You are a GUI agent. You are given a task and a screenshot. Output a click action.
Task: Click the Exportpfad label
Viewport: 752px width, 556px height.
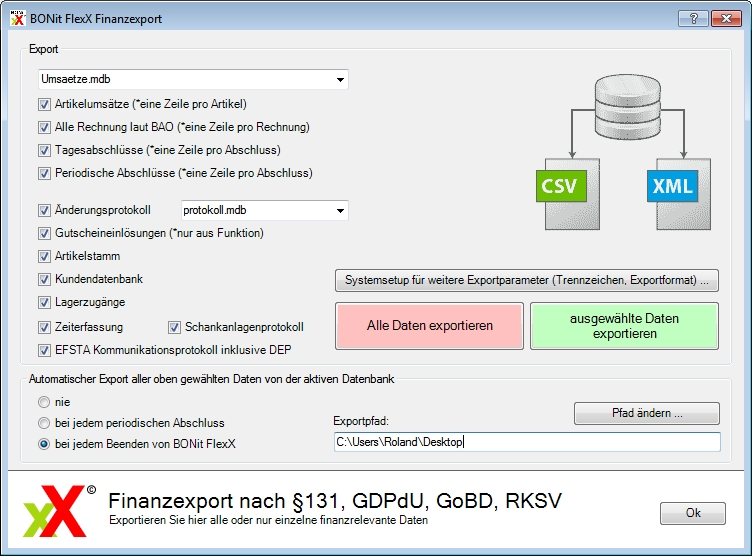click(361, 421)
